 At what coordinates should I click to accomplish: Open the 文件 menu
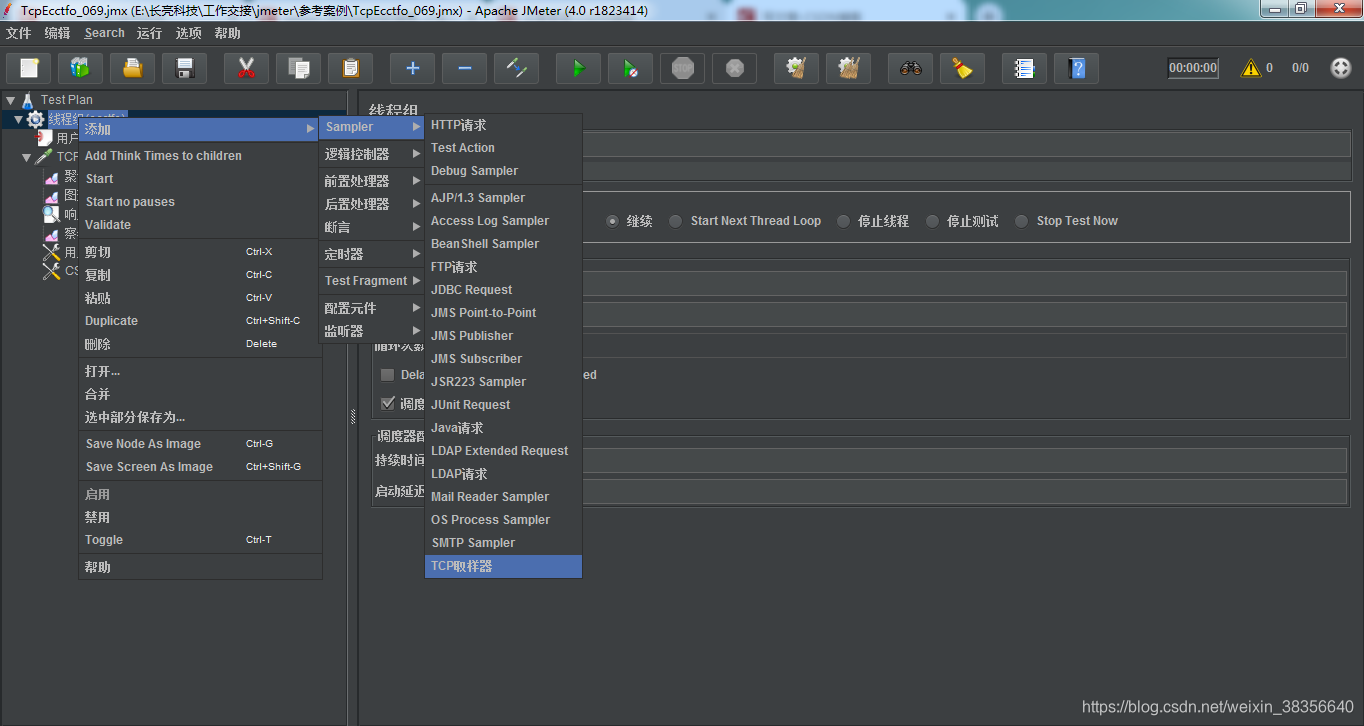(x=19, y=33)
